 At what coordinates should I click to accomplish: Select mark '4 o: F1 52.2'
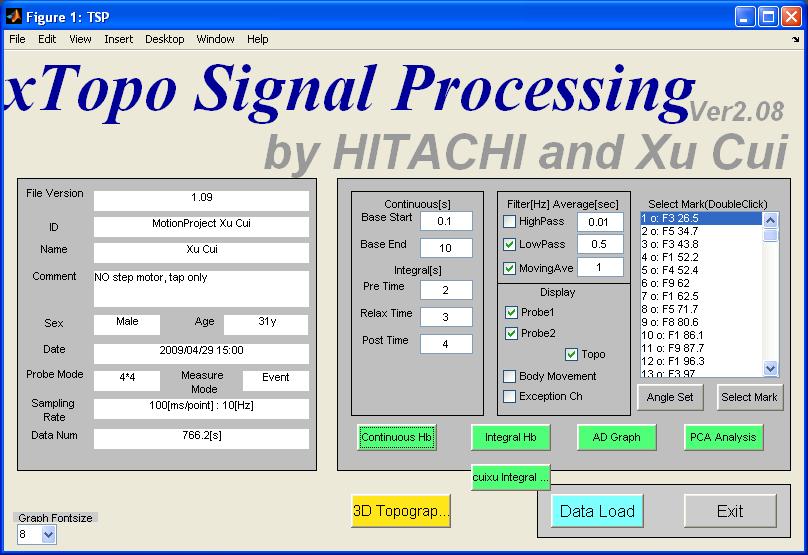pyautogui.click(x=701, y=257)
